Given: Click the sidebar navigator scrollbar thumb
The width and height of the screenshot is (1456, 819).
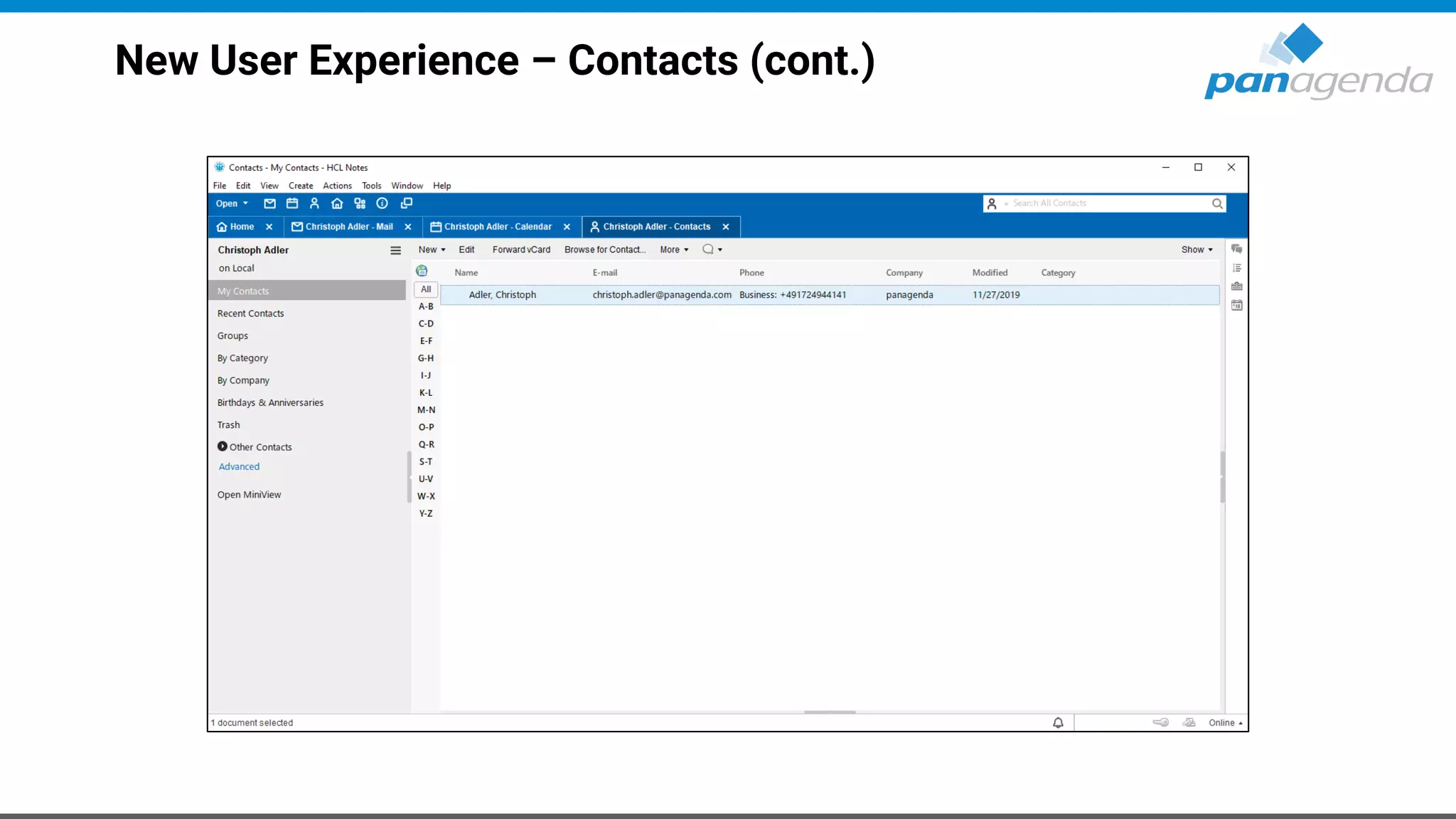Looking at the screenshot, I should tap(409, 476).
